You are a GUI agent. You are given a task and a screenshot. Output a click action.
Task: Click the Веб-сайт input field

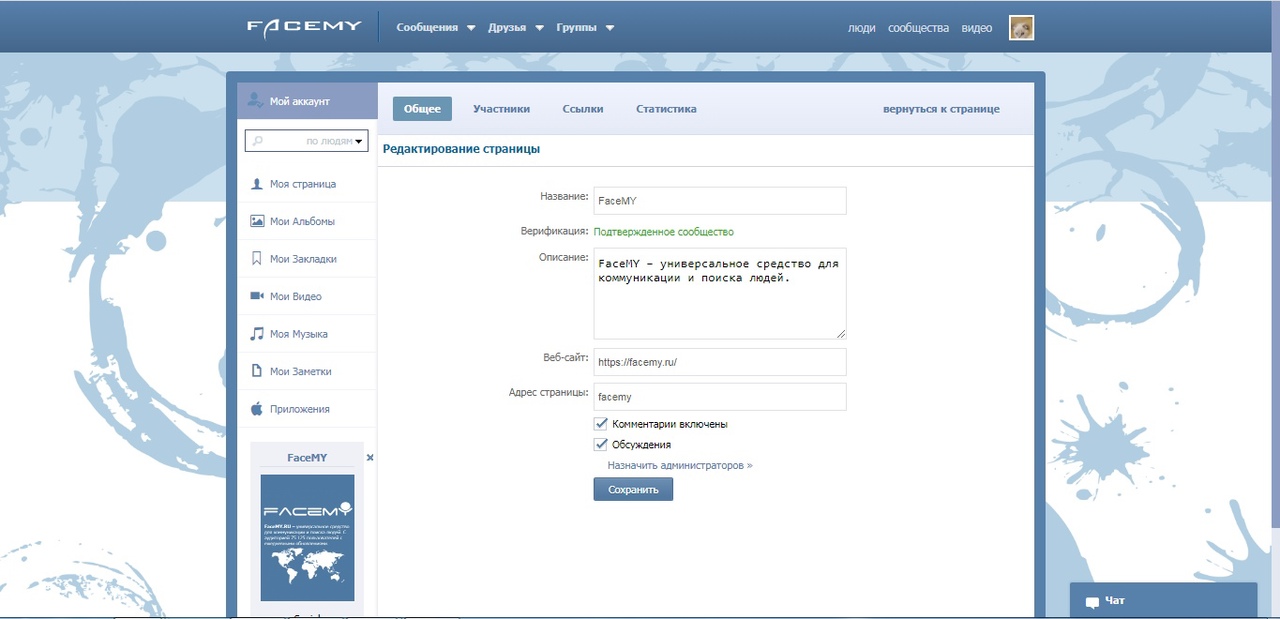(719, 362)
